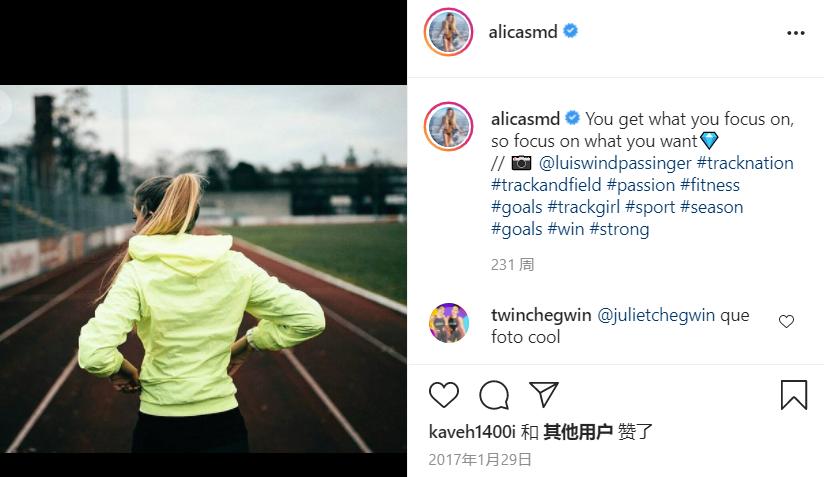This screenshot has width=824, height=477.
Task: Share post via paper plane icon
Action: tap(543, 394)
